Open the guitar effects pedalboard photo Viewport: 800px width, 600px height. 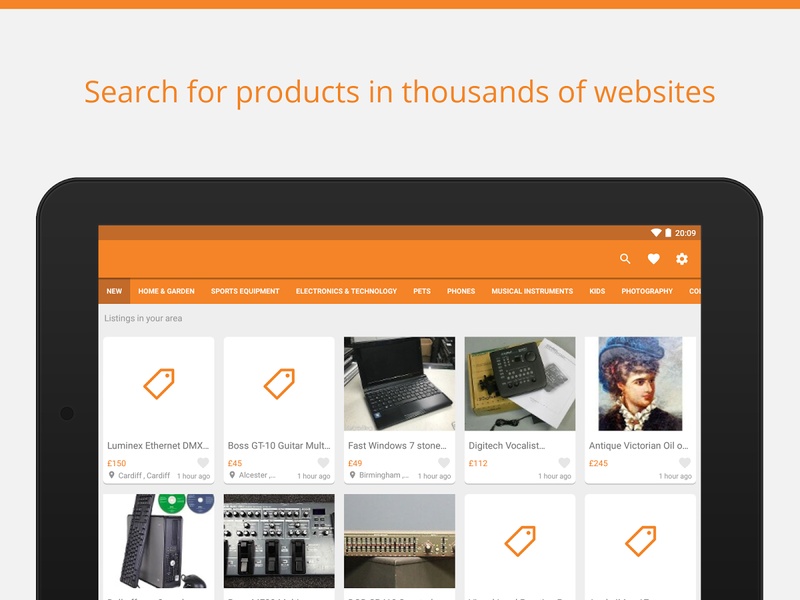(279, 541)
